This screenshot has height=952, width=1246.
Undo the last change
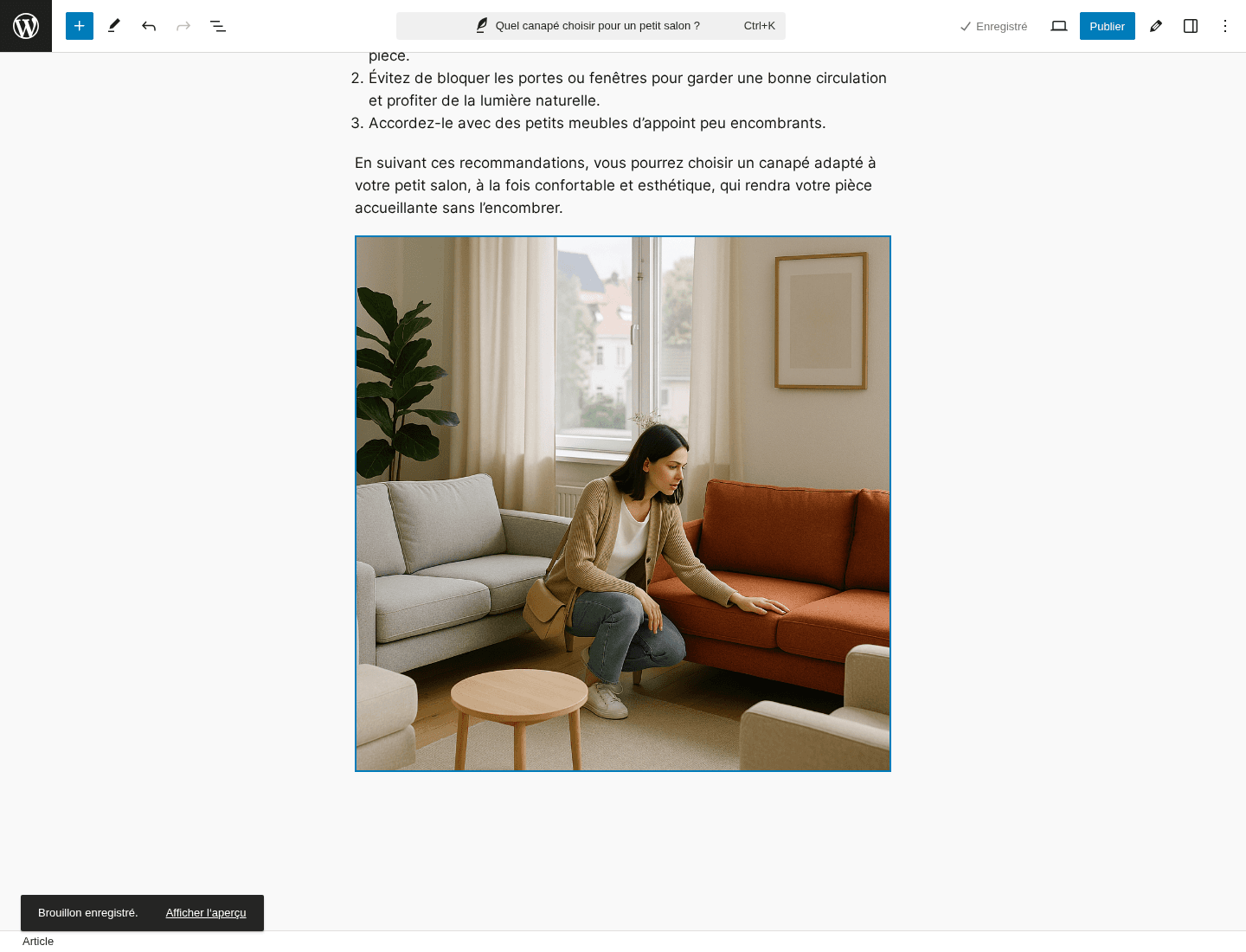pyautogui.click(x=149, y=26)
